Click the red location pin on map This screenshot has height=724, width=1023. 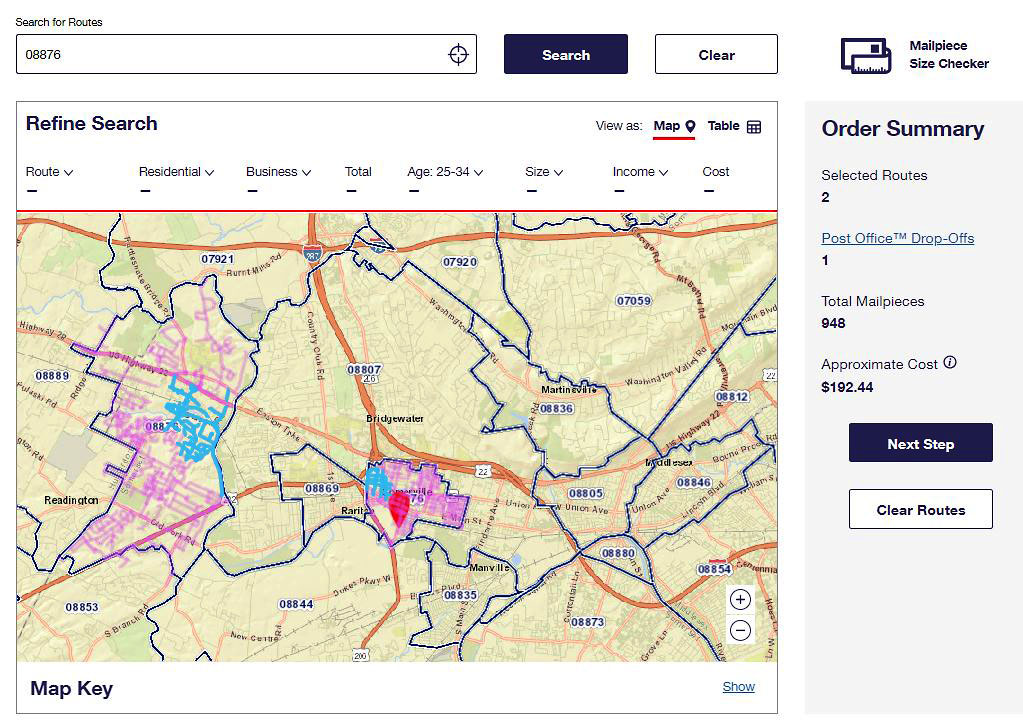tap(399, 508)
